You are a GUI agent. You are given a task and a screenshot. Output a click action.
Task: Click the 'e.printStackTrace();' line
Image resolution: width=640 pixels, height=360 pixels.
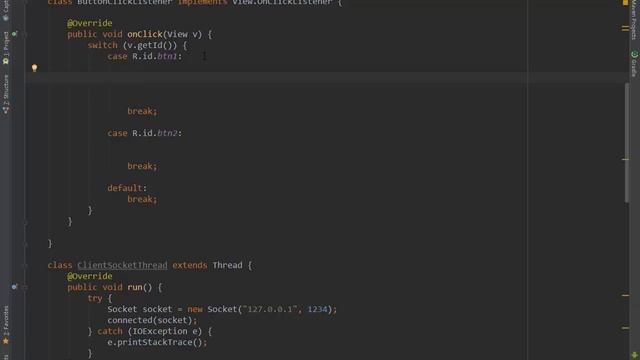click(x=157, y=342)
